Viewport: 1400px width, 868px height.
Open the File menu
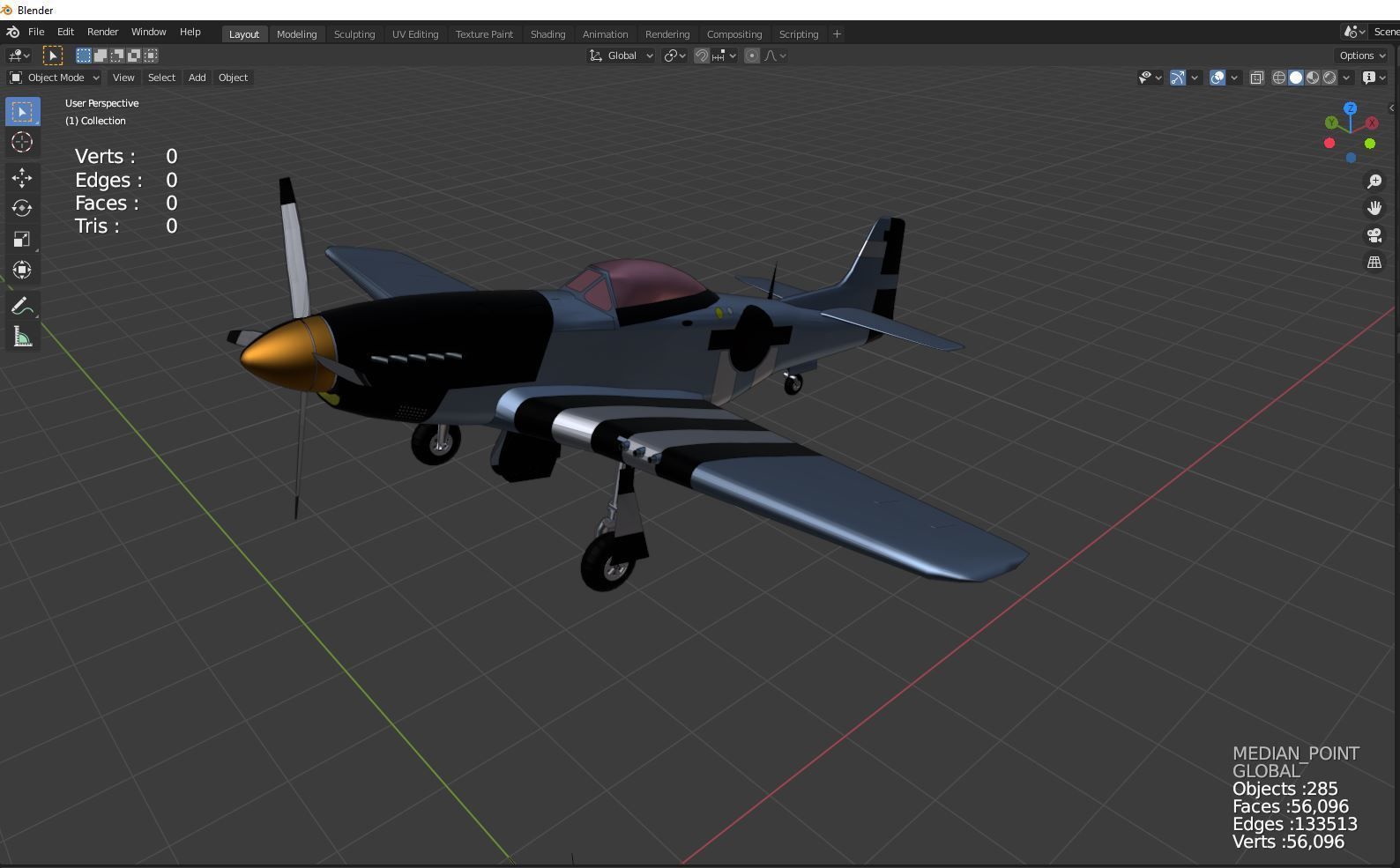(36, 32)
